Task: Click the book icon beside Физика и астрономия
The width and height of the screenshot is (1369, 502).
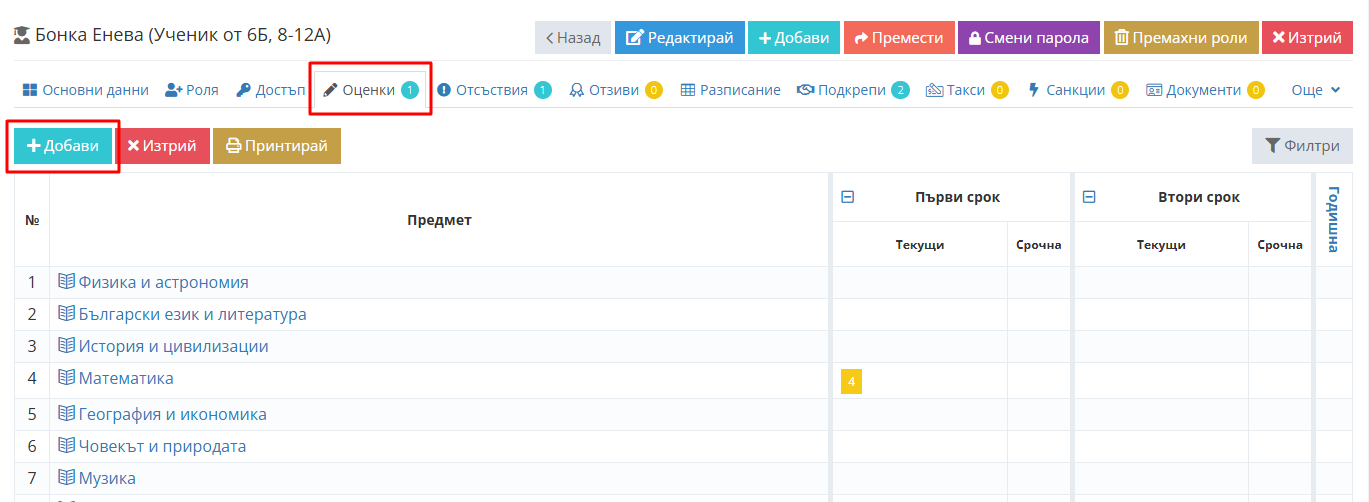Action: point(67,282)
